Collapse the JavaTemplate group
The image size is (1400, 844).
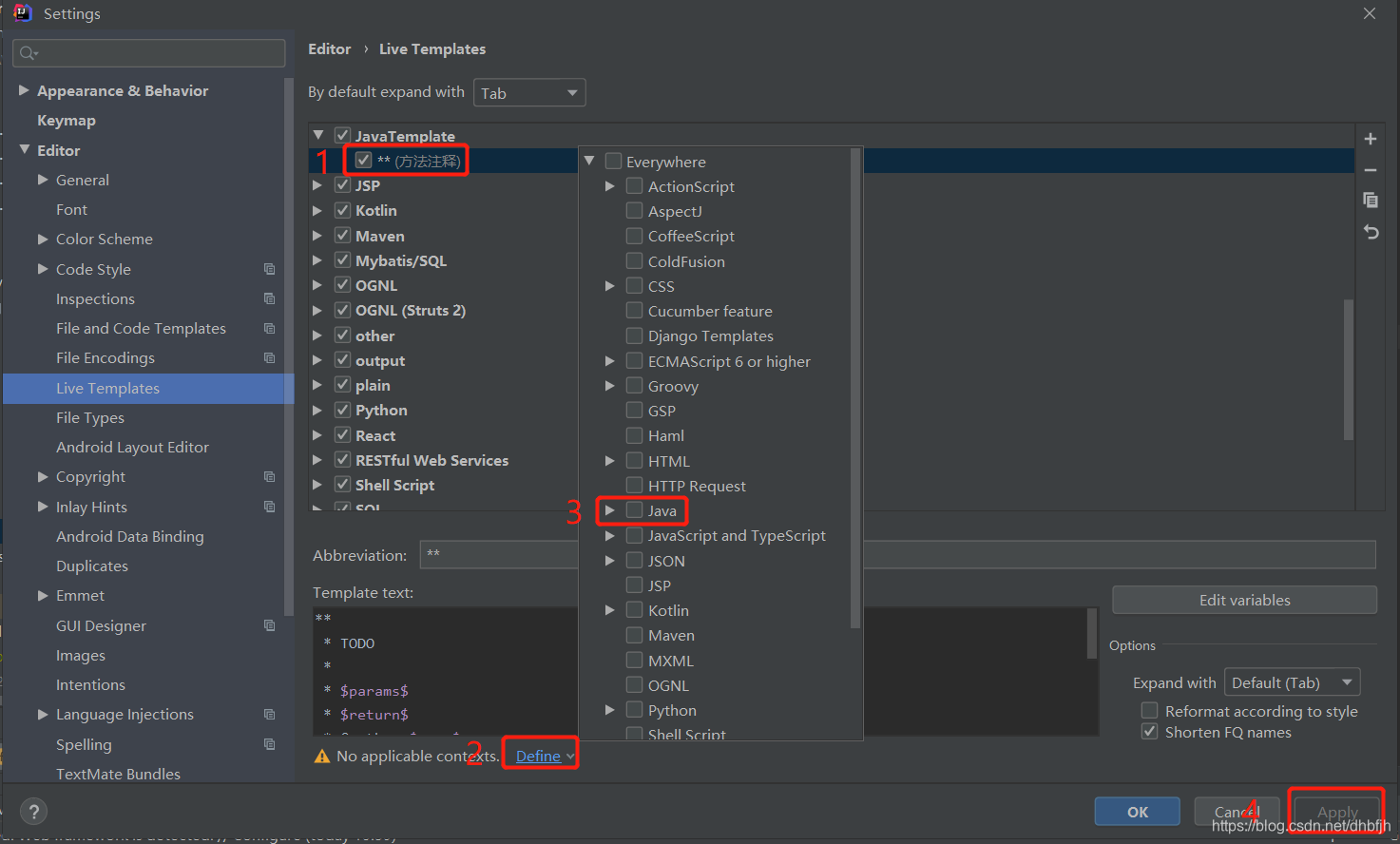[x=318, y=136]
